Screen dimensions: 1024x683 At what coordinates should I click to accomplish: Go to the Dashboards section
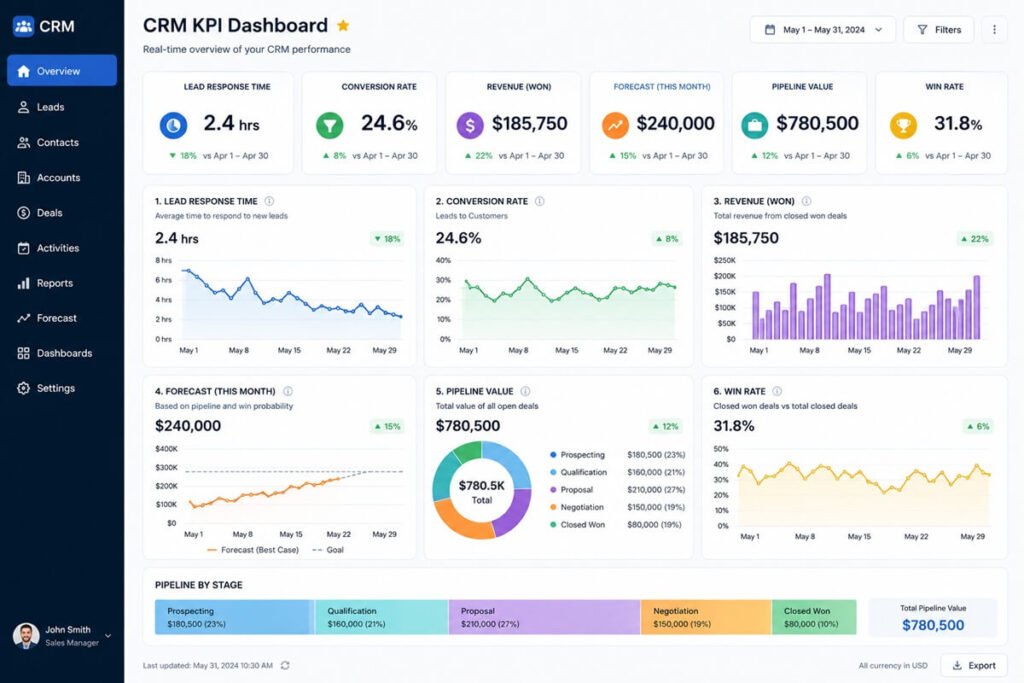click(62, 353)
